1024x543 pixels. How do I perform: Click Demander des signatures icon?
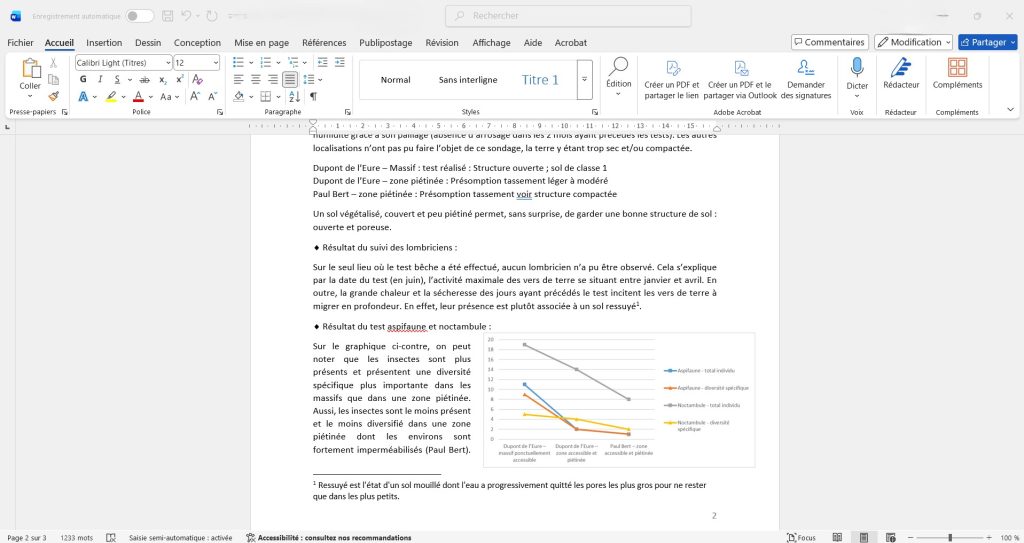click(x=805, y=68)
